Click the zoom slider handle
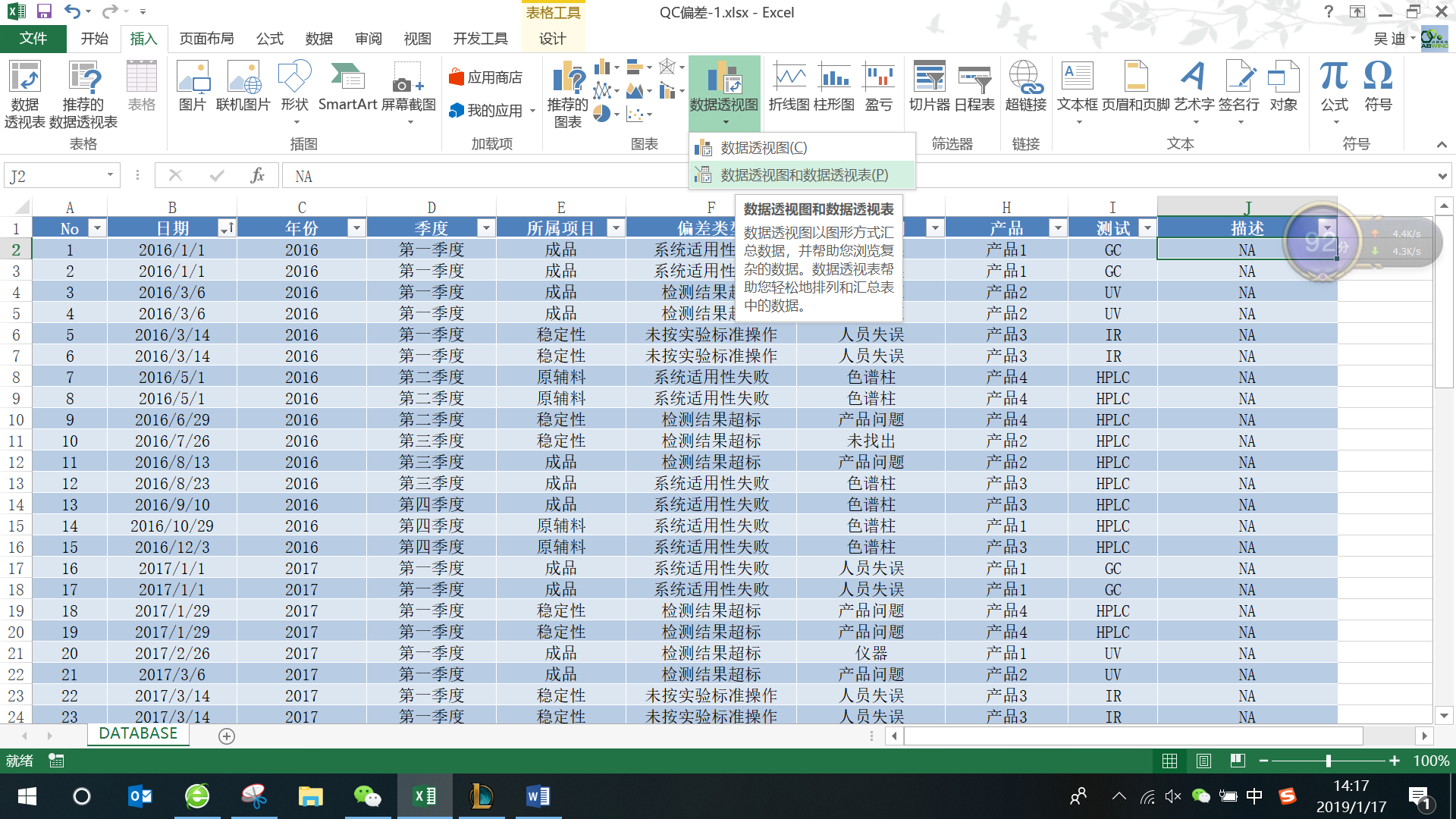 pos(1328,761)
